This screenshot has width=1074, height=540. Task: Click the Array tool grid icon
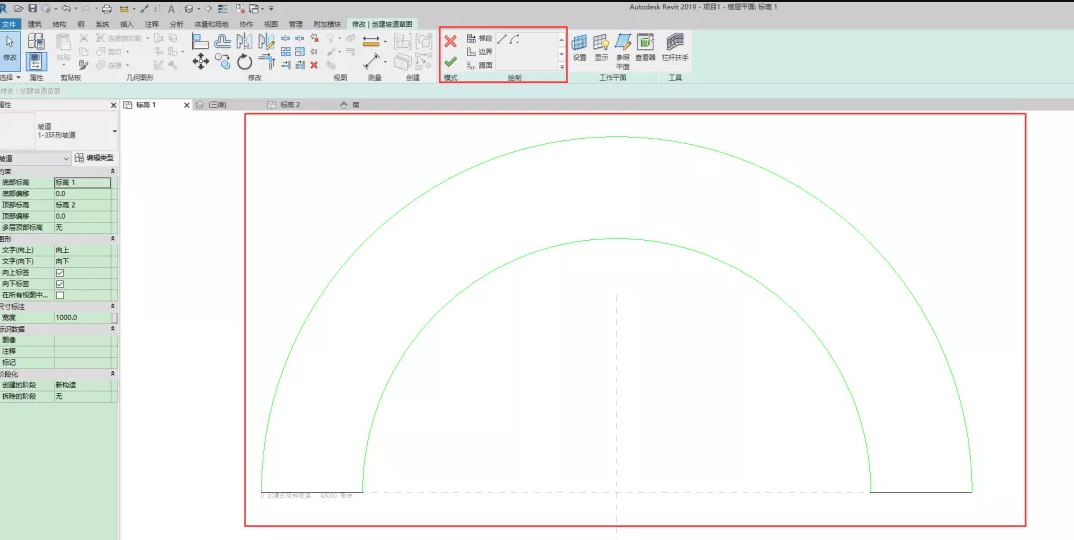click(286, 51)
